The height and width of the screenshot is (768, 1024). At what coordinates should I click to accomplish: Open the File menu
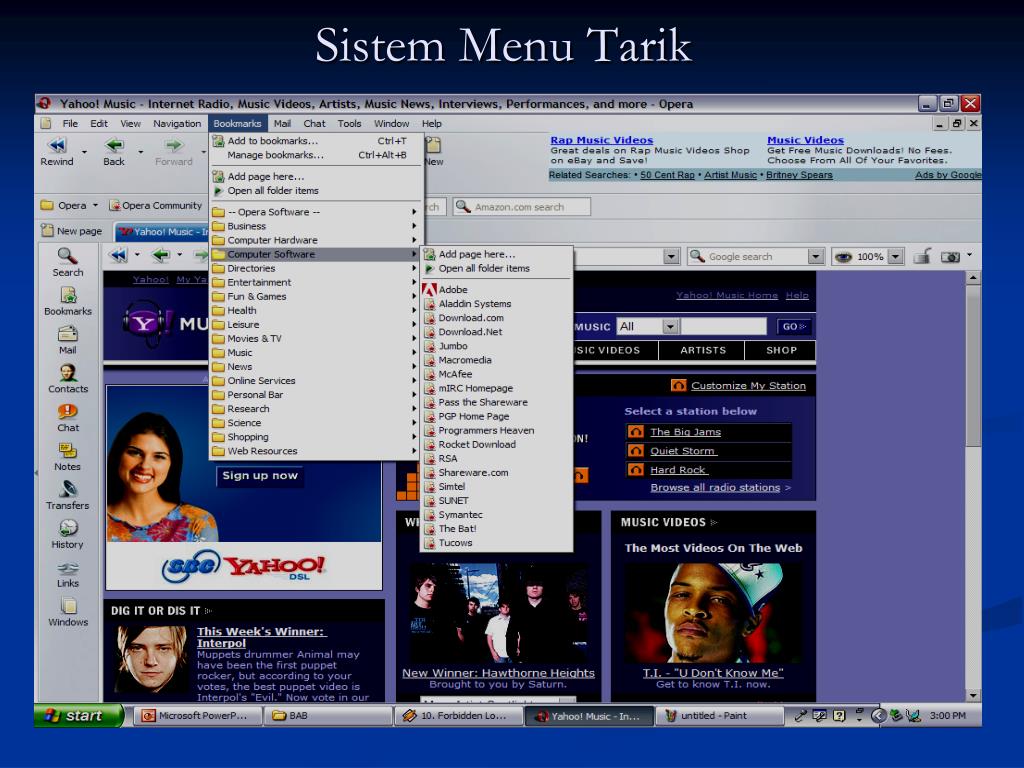pos(70,123)
